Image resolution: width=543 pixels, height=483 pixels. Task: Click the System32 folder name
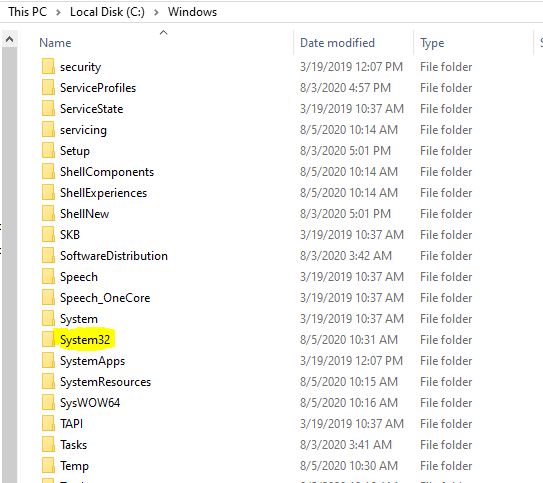coord(85,340)
